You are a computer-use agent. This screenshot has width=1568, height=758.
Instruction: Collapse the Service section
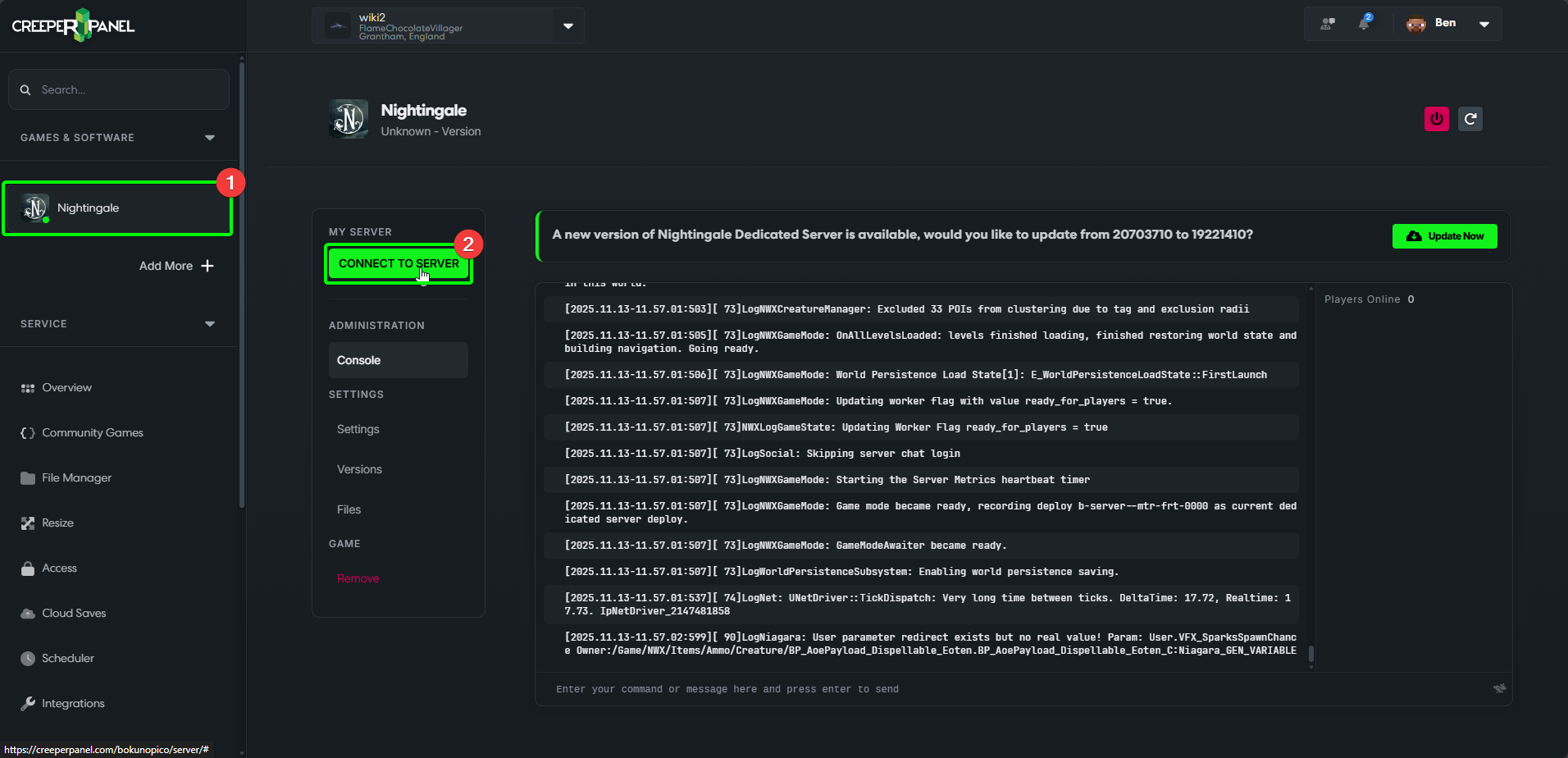210,324
